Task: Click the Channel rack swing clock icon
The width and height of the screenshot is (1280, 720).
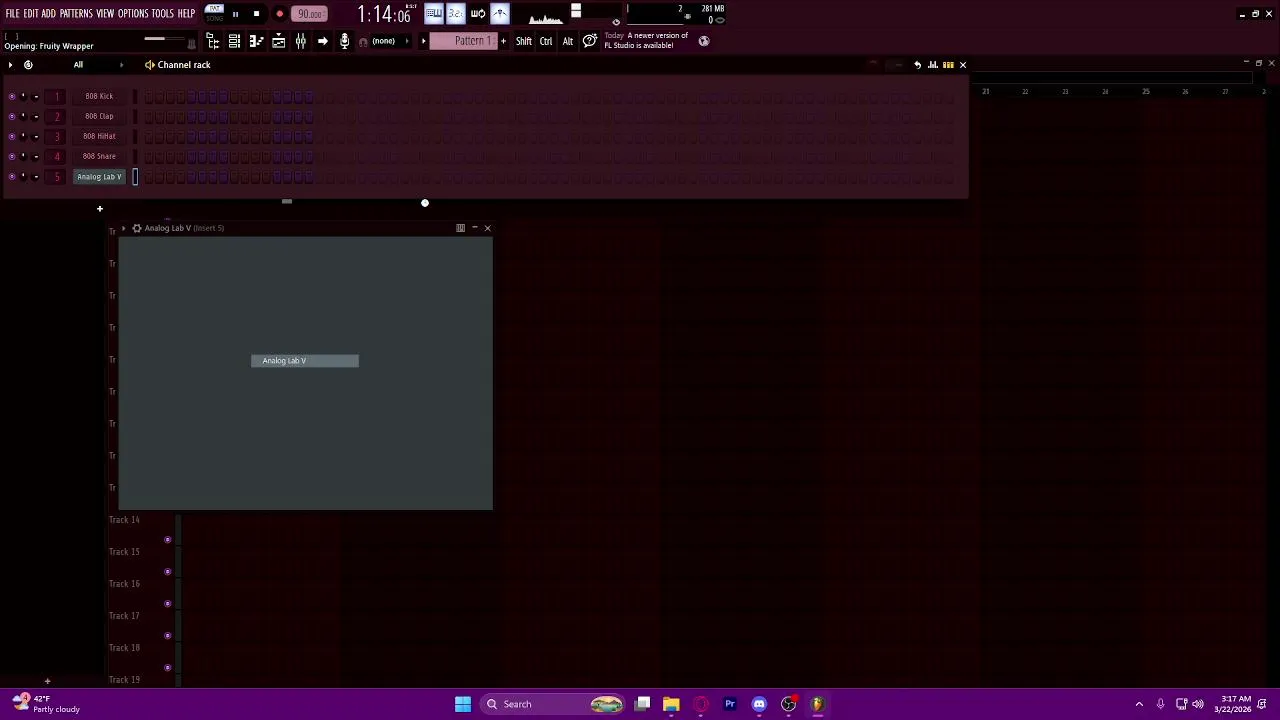Action: pyautogui.click(x=28, y=65)
